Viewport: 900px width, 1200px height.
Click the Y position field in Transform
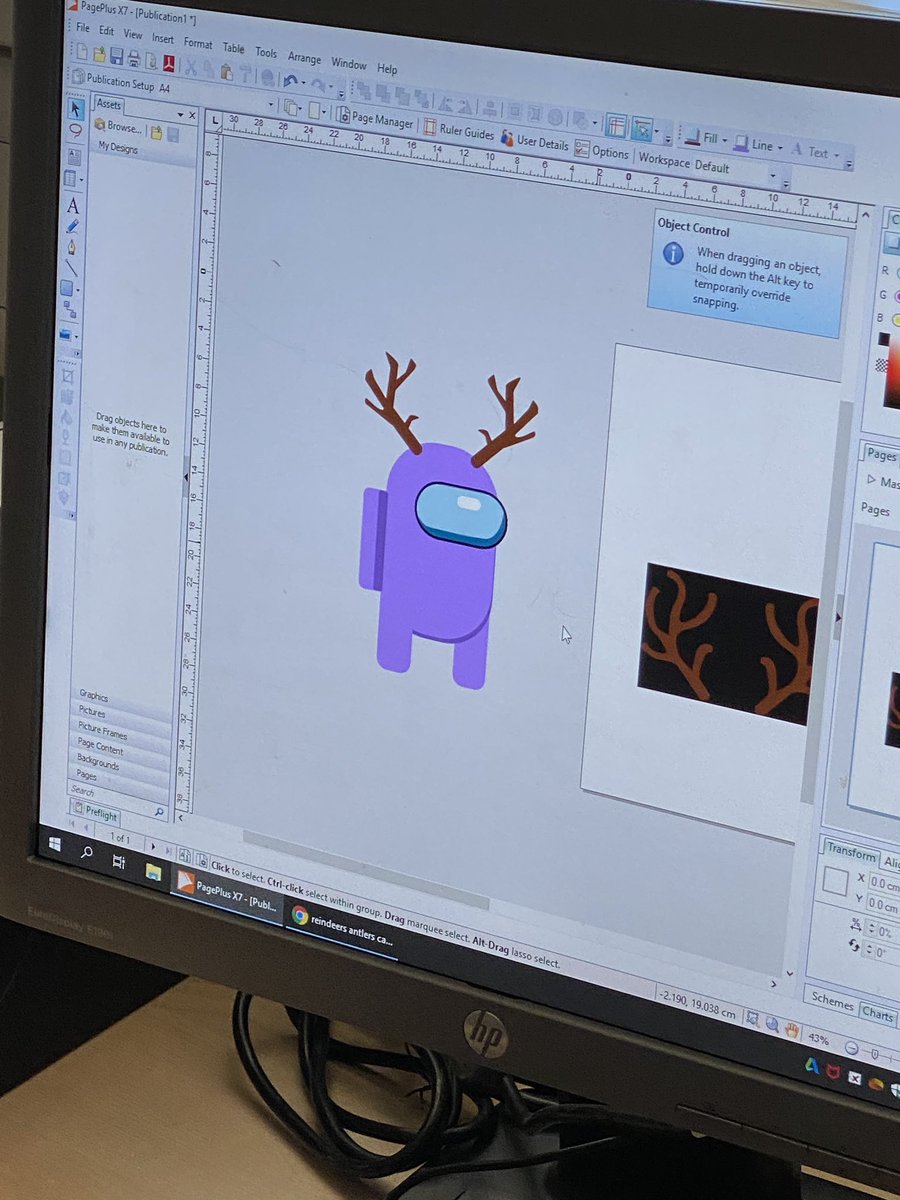tap(883, 906)
